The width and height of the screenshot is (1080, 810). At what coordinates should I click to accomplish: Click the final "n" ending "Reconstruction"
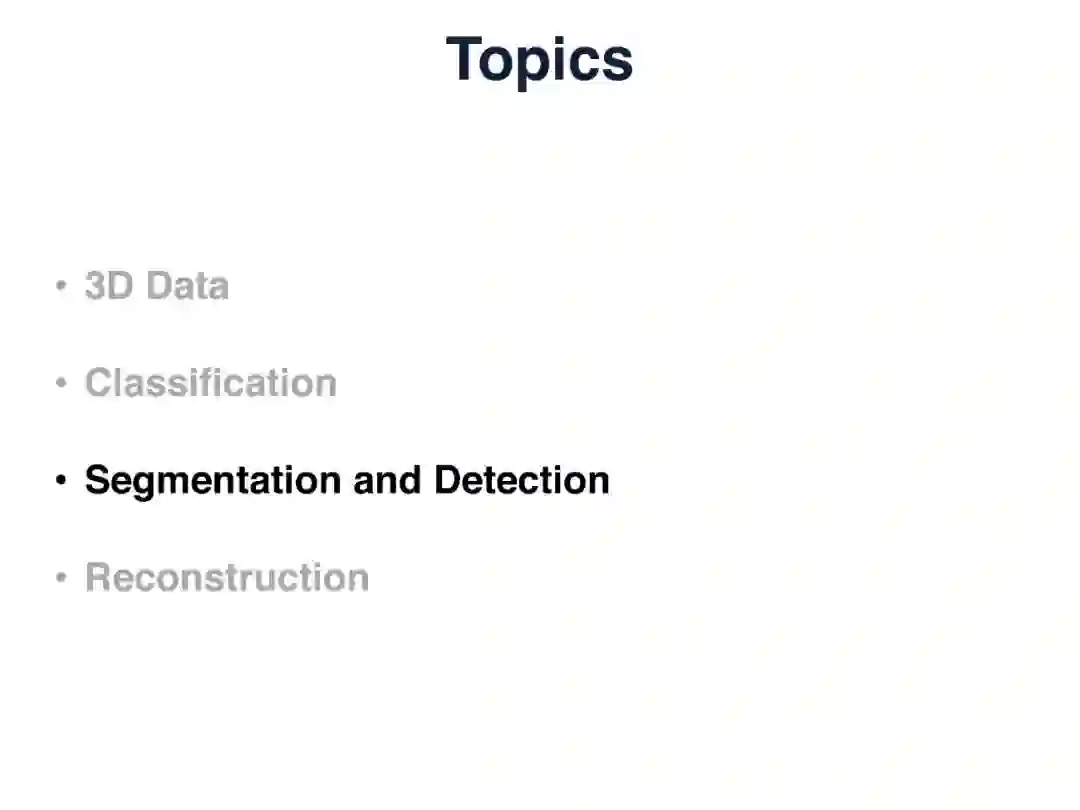click(358, 580)
